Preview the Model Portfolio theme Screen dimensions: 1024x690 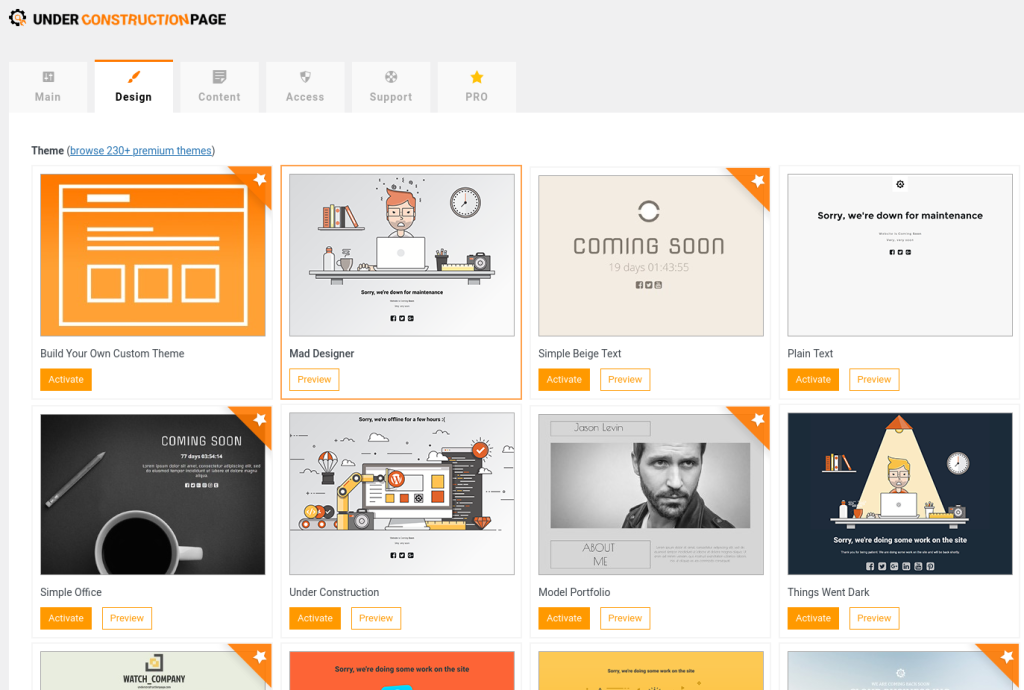click(x=625, y=618)
